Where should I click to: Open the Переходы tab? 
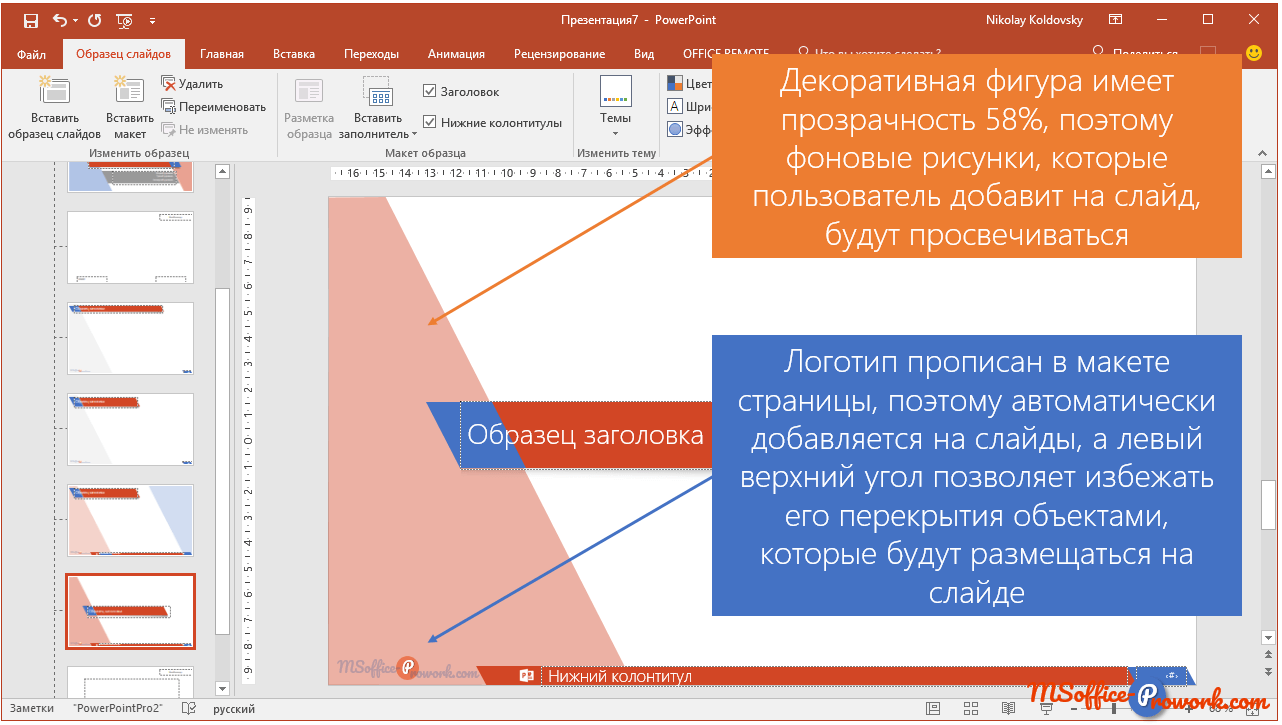[371, 54]
